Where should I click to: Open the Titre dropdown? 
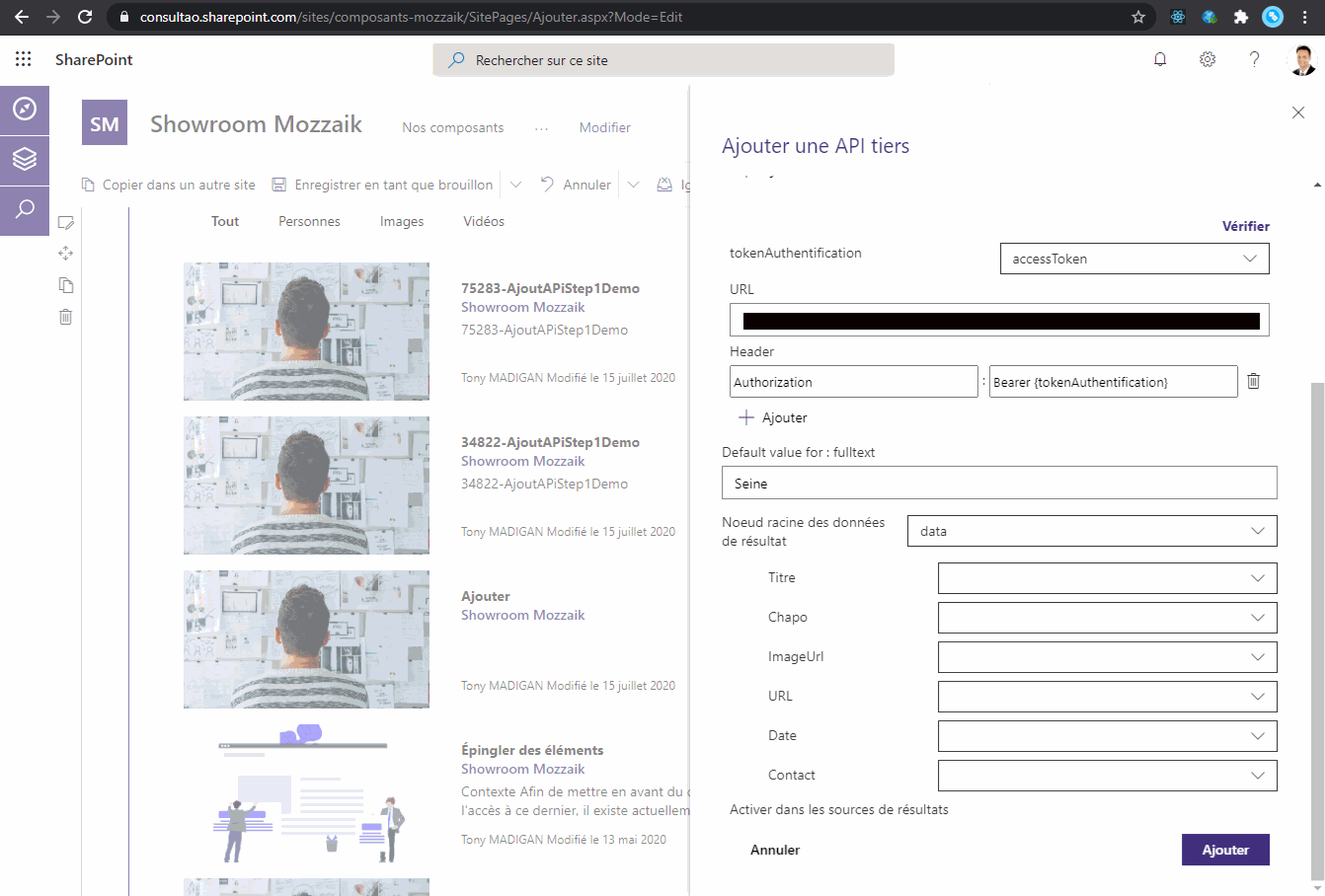1108,578
